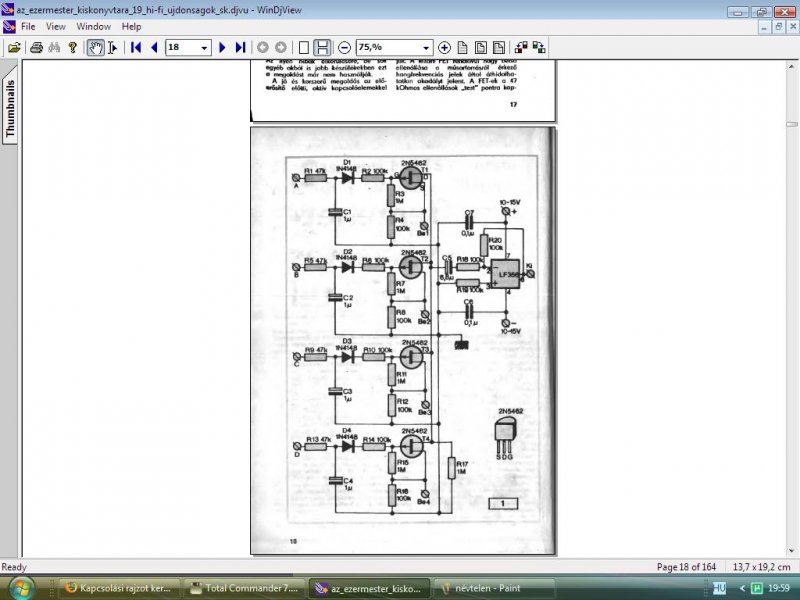Click the vertical scrollbar down arrow

tap(792, 551)
